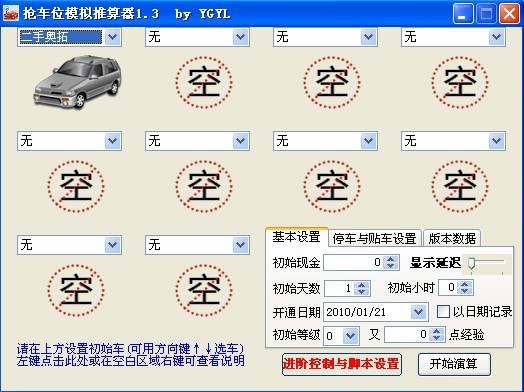Expand the middle row first slot car dropdown
Viewport: 524px width, 392px height.
click(x=112, y=141)
